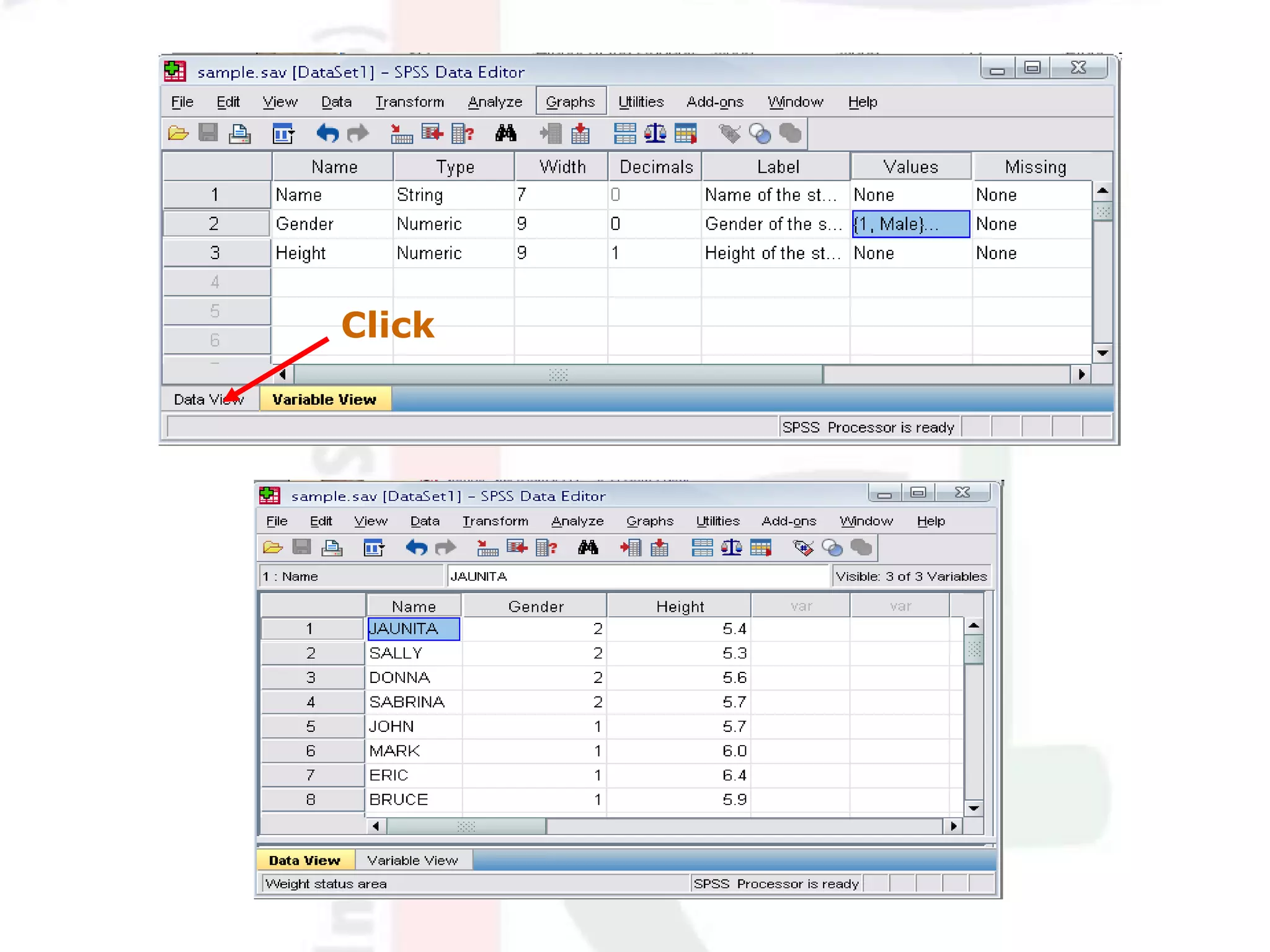Click right arrow of bottom horizontal scrollbar
Screen dimensions: 1270x952
[953, 826]
